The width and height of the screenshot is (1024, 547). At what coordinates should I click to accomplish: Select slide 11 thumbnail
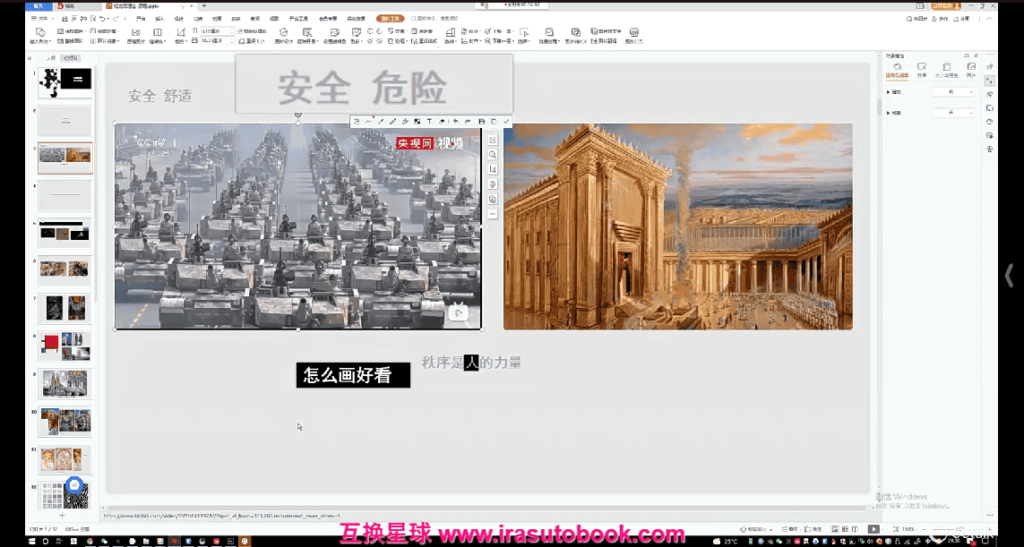[65, 459]
